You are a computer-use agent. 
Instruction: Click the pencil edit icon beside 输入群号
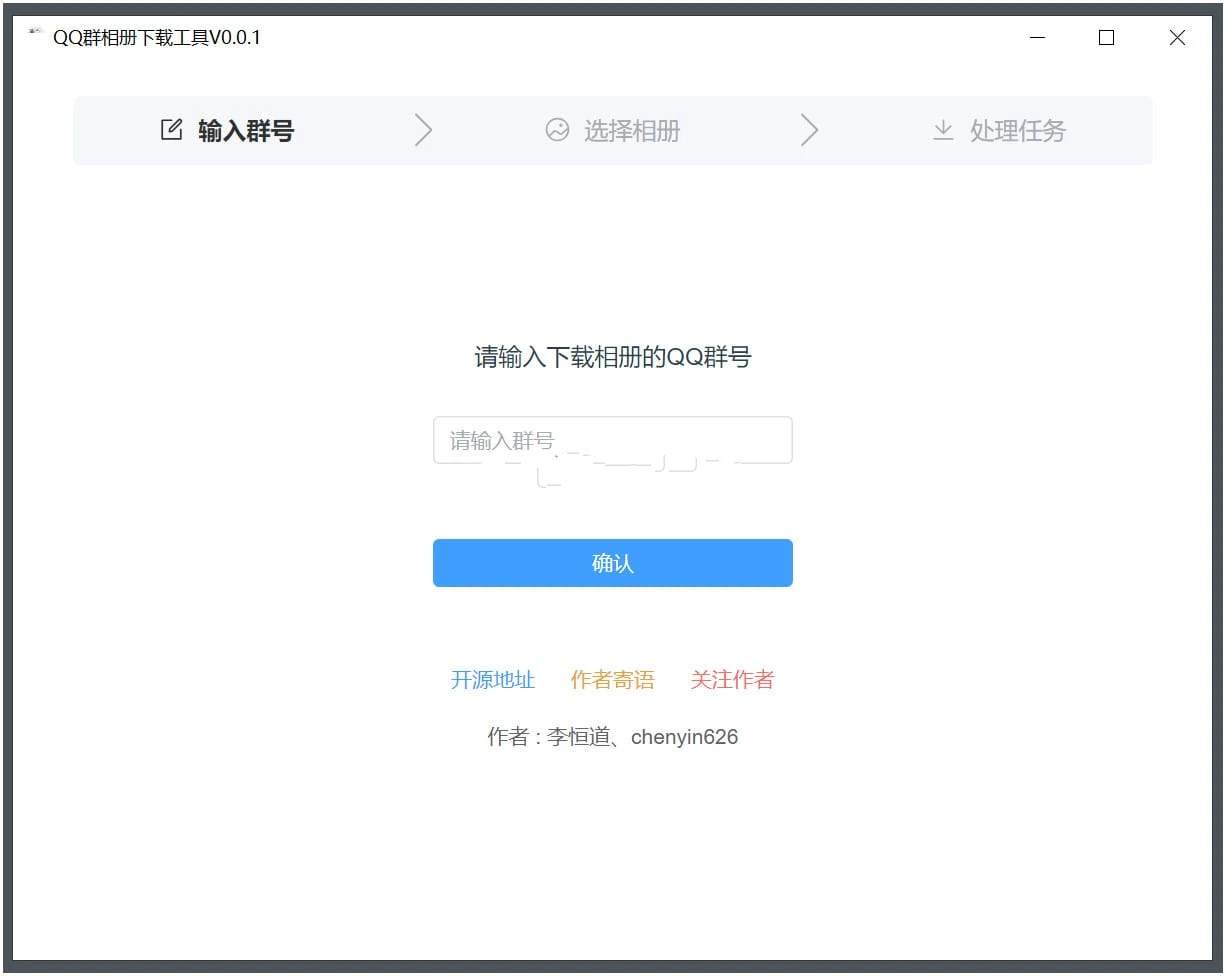171,129
